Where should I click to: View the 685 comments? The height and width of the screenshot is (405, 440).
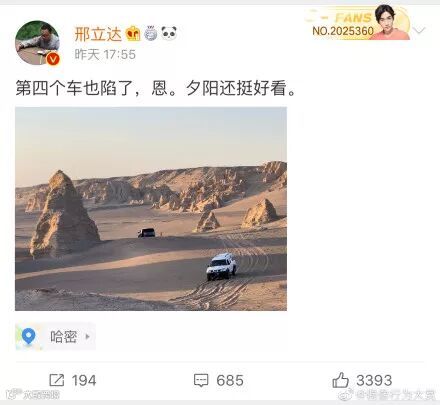(x=230, y=380)
